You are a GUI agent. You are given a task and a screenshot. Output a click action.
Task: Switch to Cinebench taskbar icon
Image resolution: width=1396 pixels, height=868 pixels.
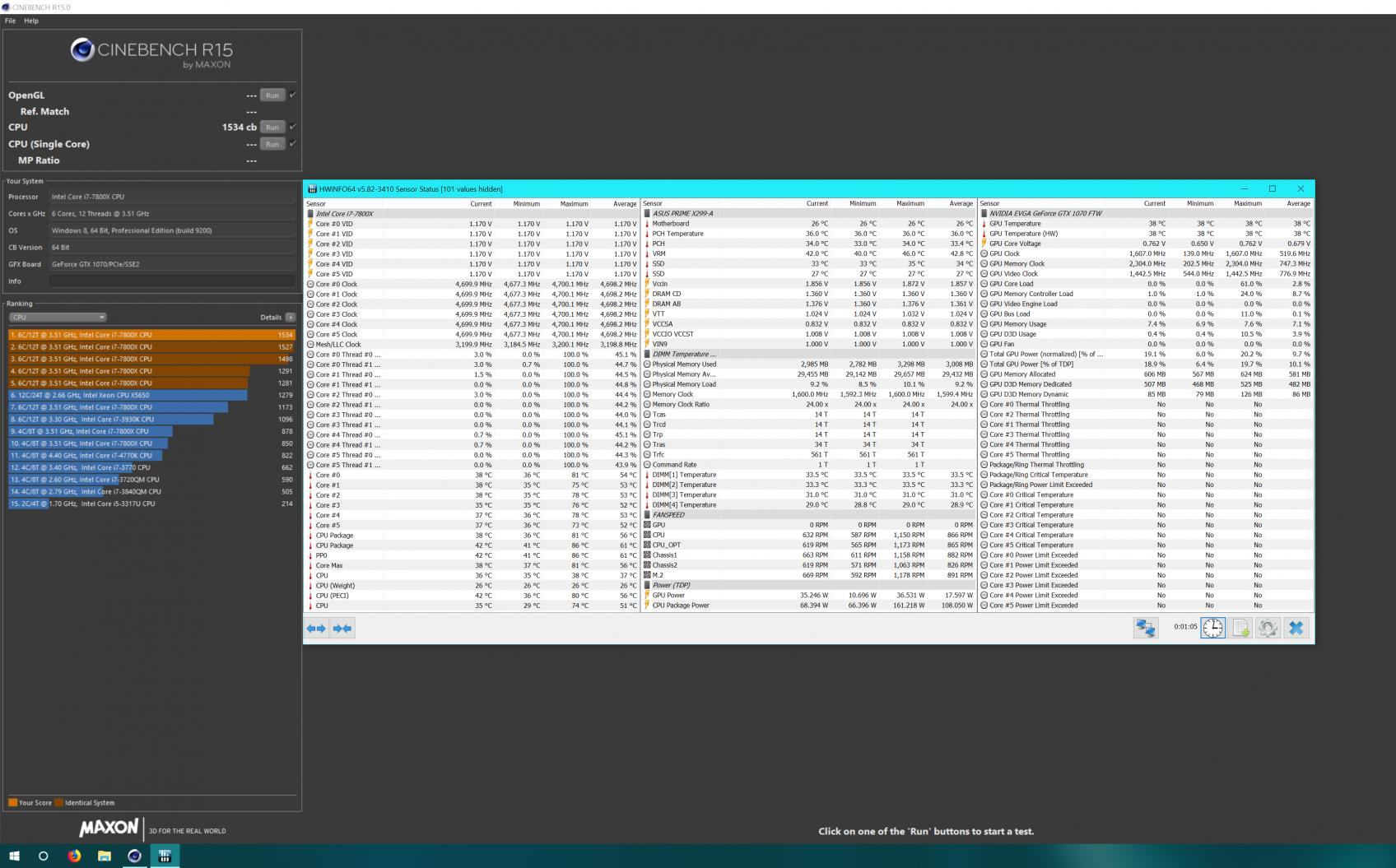click(x=134, y=856)
